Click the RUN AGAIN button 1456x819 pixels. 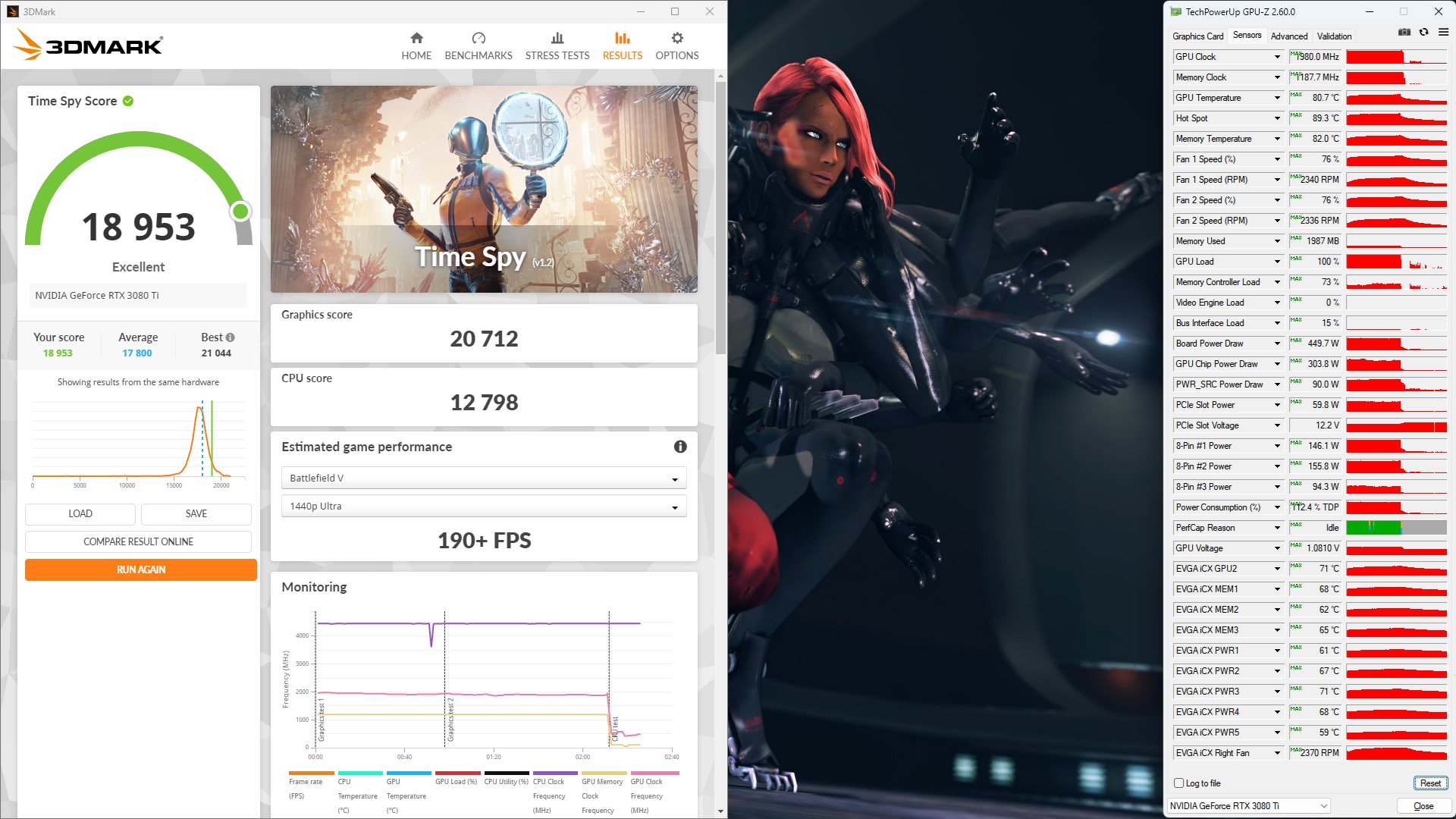(x=141, y=570)
